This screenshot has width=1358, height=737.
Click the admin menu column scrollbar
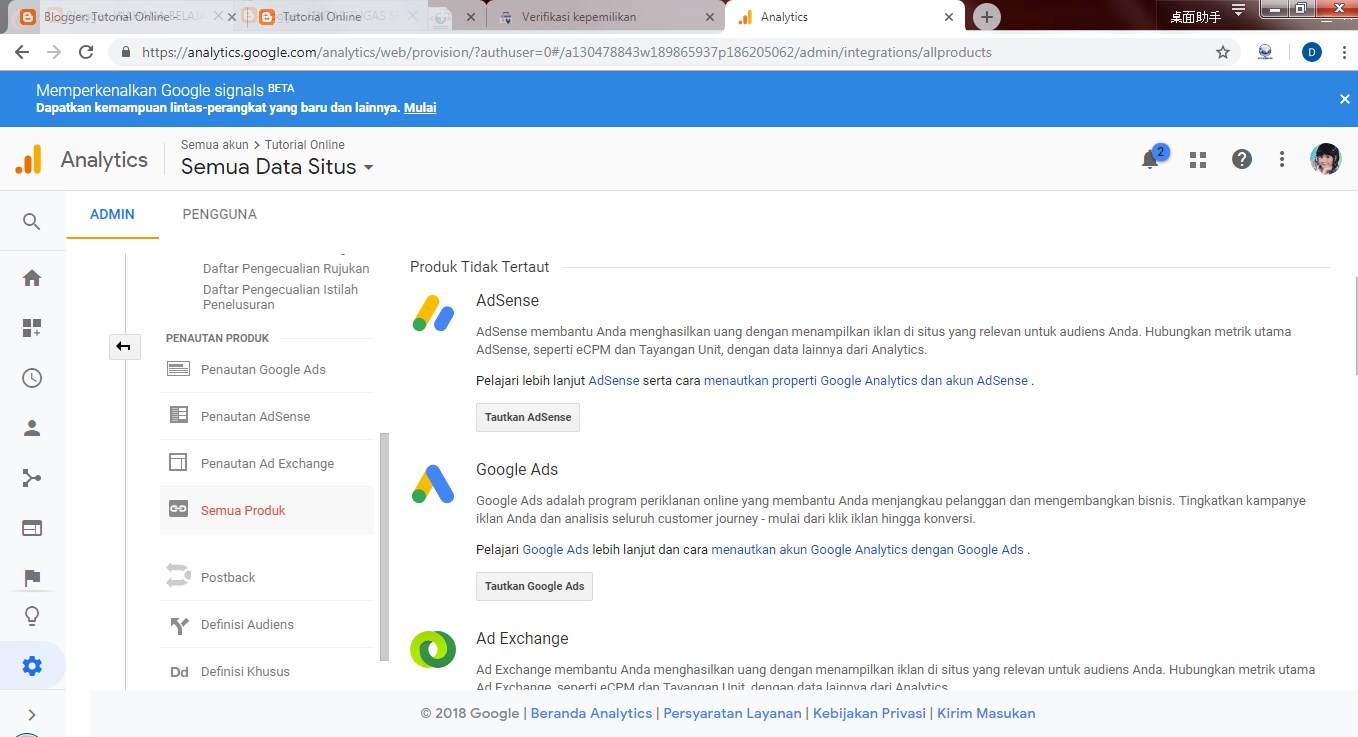click(384, 546)
